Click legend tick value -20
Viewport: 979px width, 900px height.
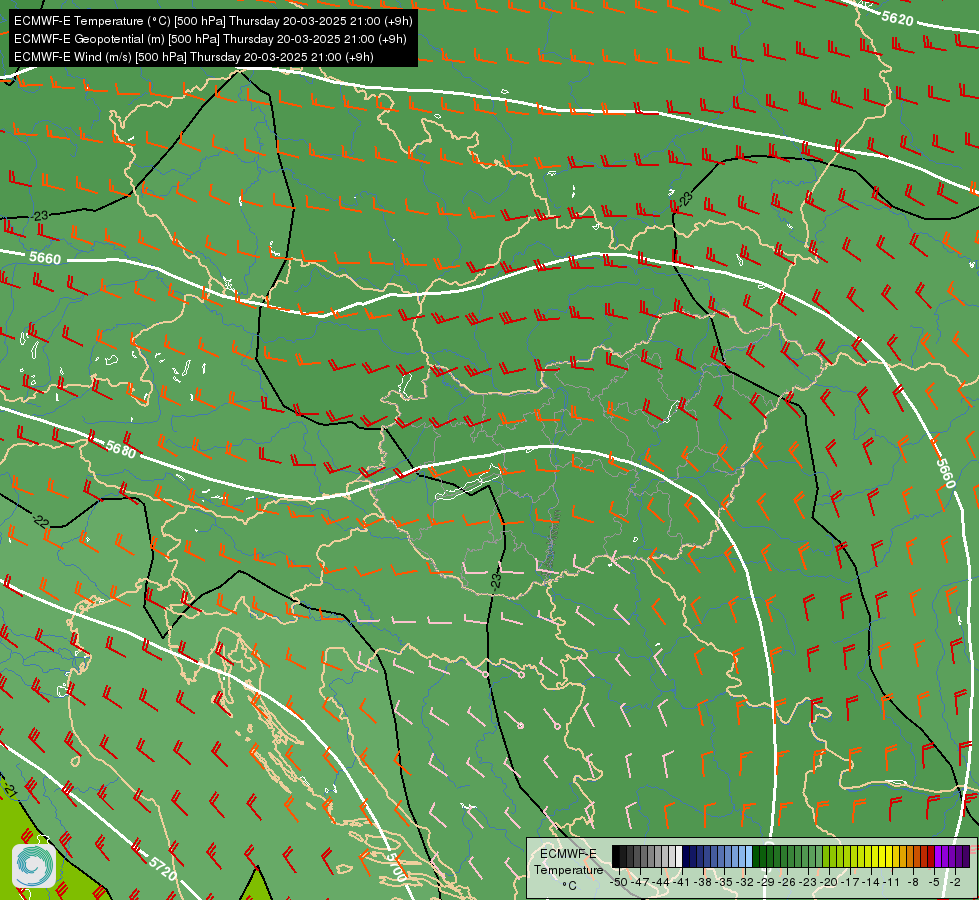[829, 882]
